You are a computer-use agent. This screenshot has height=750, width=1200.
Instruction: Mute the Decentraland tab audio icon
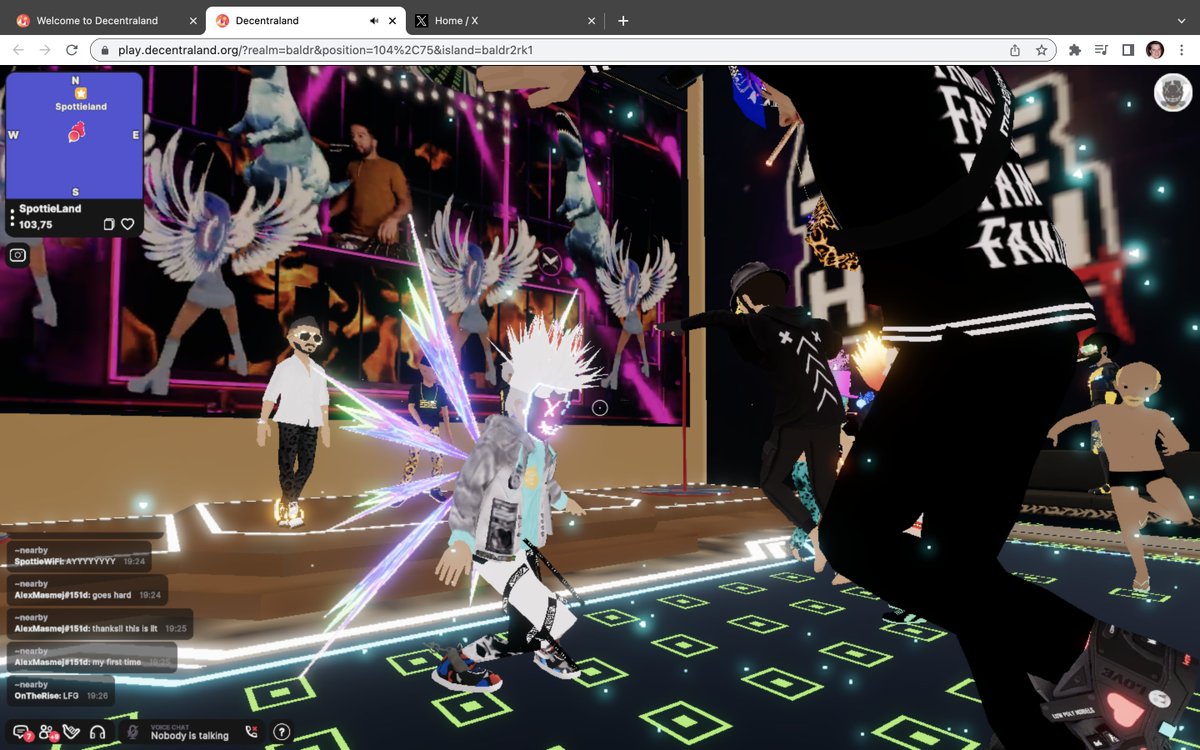[x=374, y=20]
